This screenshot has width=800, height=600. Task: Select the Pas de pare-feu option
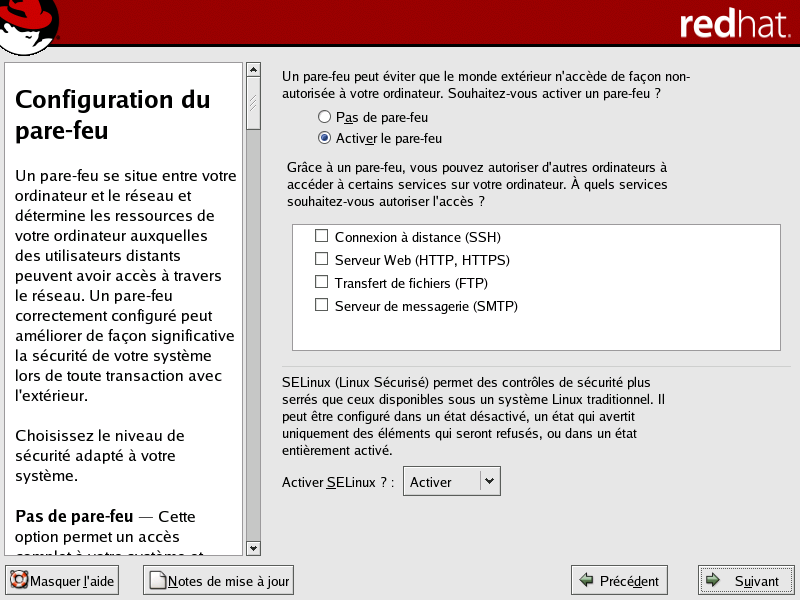coord(324,117)
